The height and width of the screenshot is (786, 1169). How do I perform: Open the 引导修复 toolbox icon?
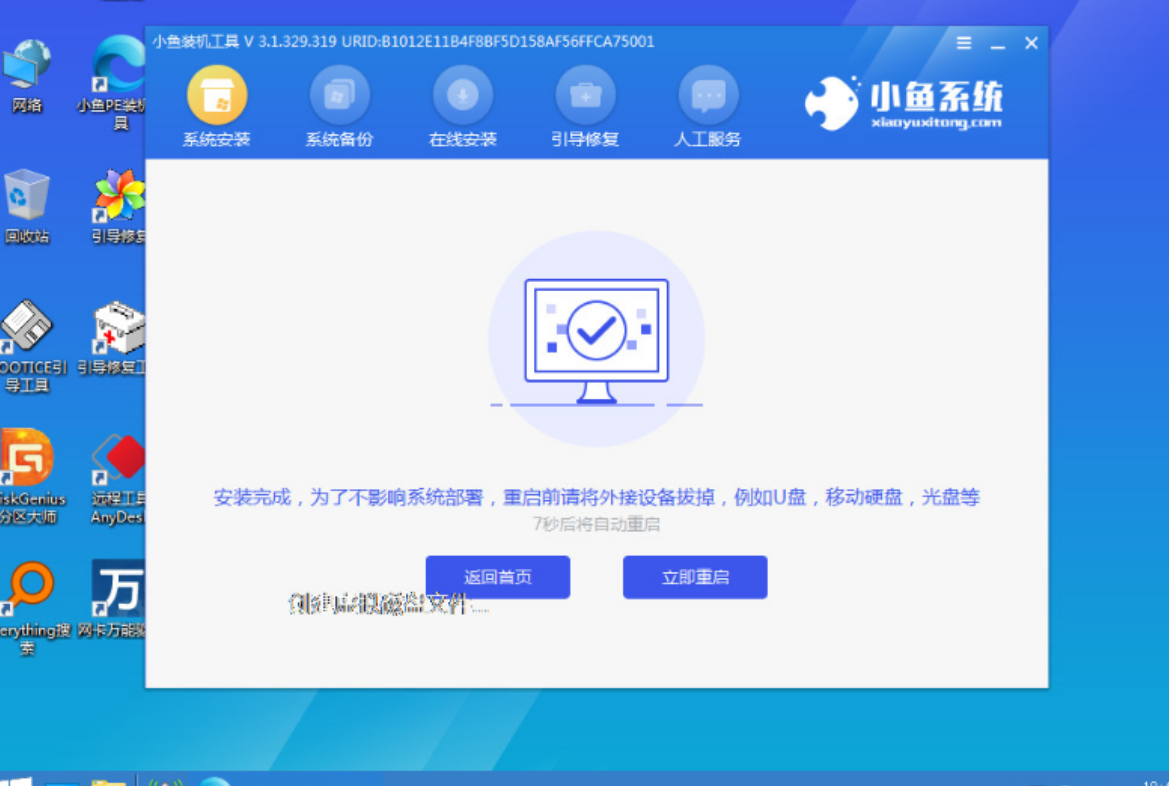pyautogui.click(x=585, y=97)
